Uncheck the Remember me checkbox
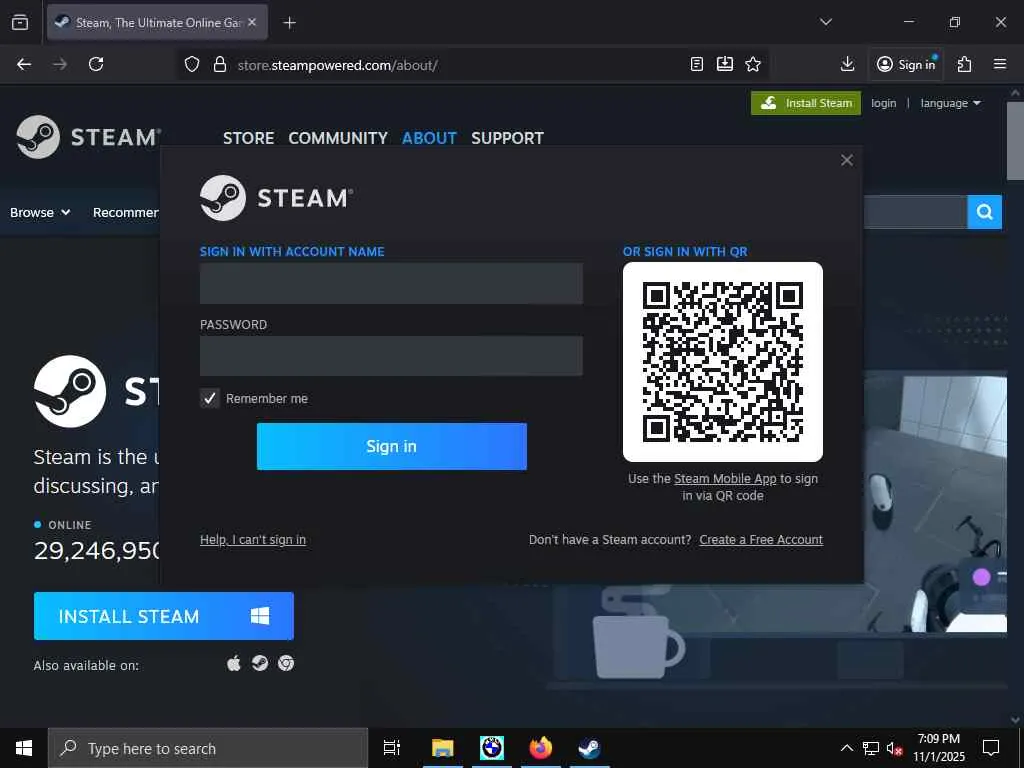This screenshot has width=1024, height=768. tap(210, 398)
